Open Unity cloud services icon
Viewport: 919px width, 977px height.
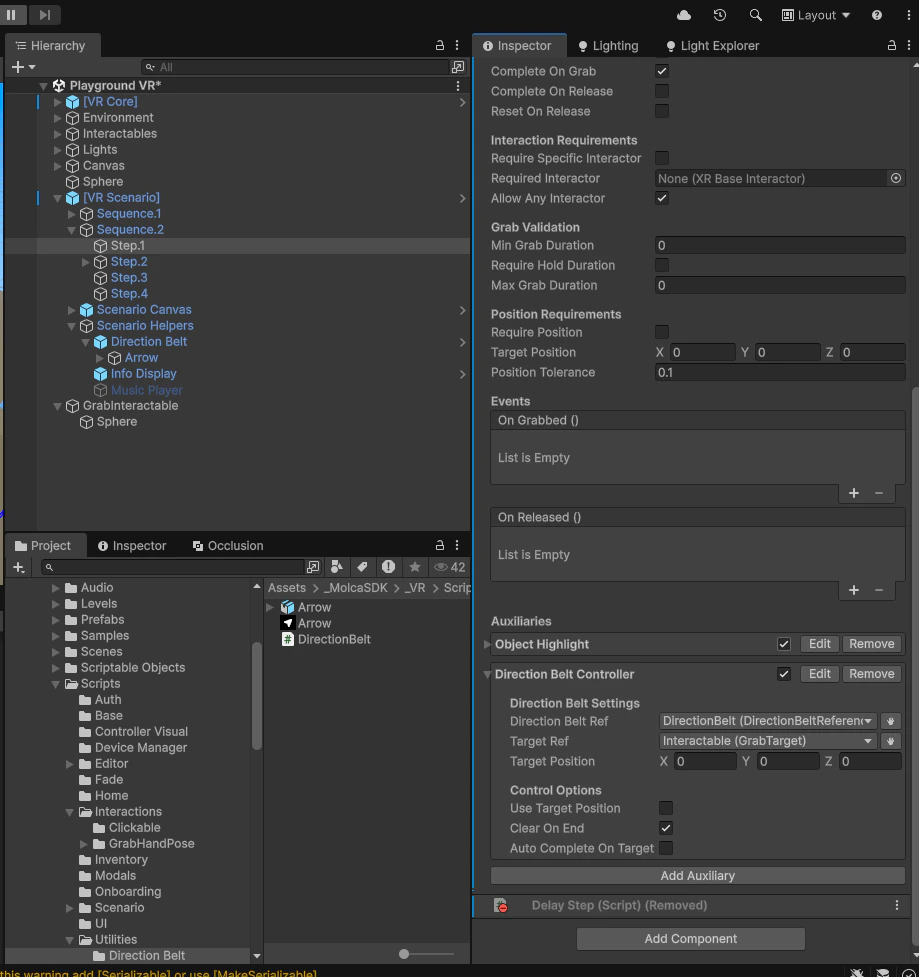click(683, 15)
